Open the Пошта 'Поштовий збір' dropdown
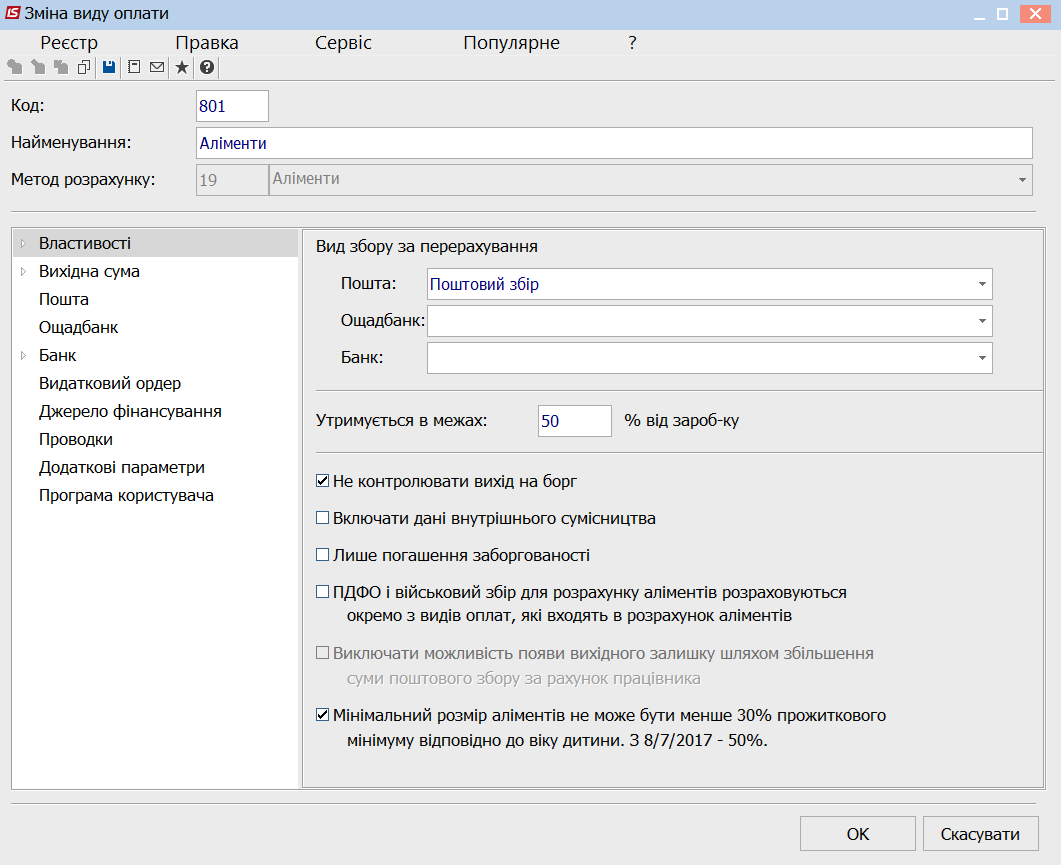Image resolution: width=1061 pixels, height=865 pixels. pos(982,284)
